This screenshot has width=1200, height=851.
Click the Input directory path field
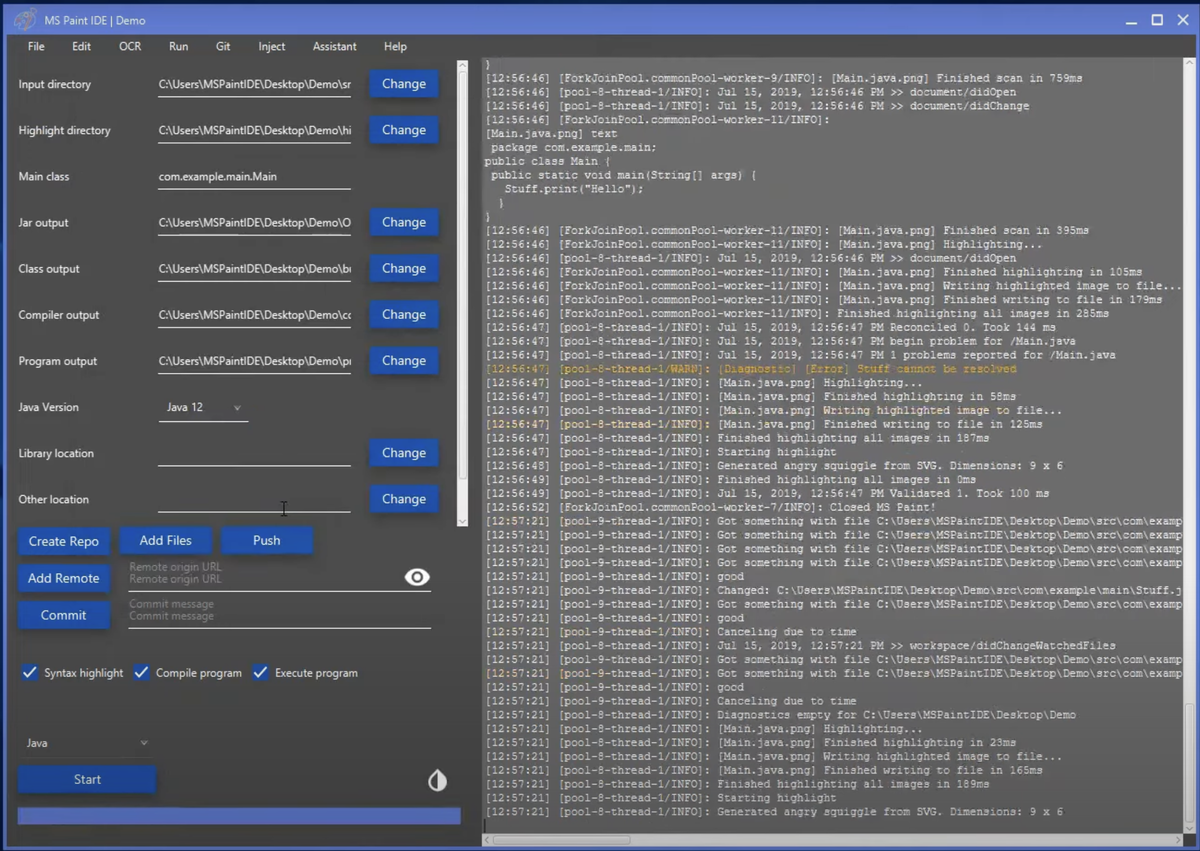pyautogui.click(x=254, y=84)
